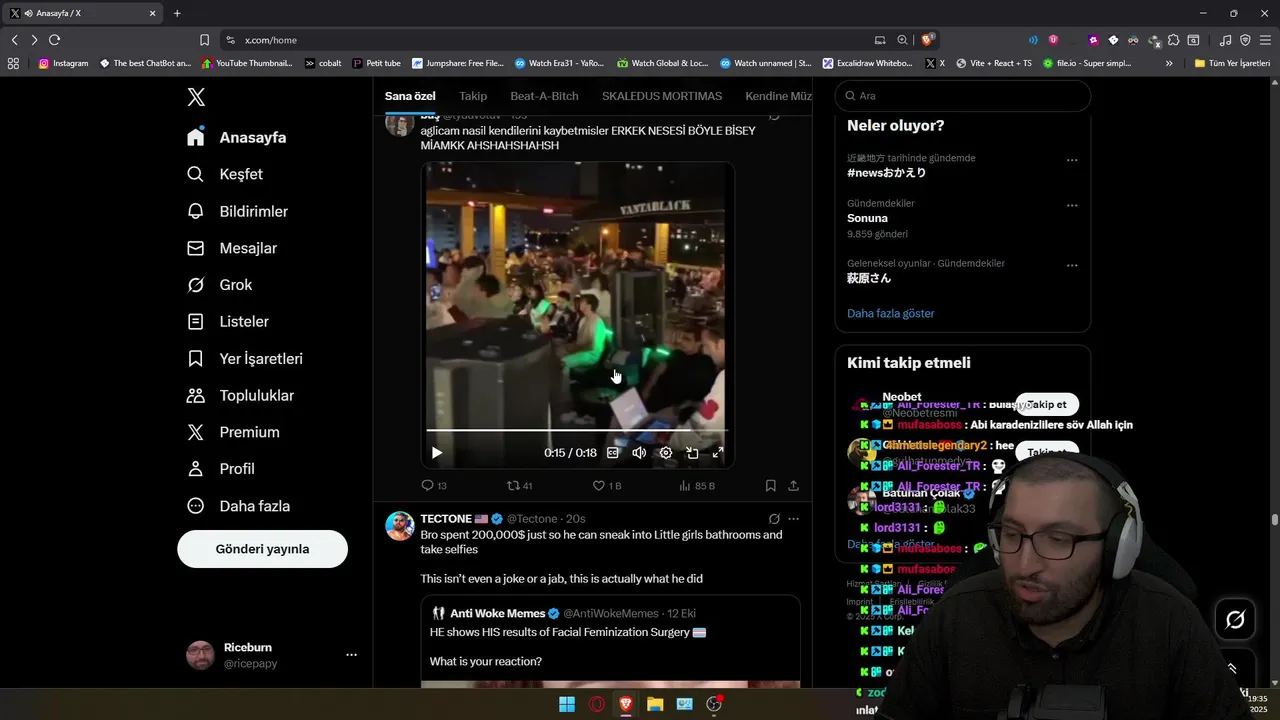This screenshot has width=1280, height=720.
Task: Open Brave Shields icon
Action: pyautogui.click(x=928, y=40)
